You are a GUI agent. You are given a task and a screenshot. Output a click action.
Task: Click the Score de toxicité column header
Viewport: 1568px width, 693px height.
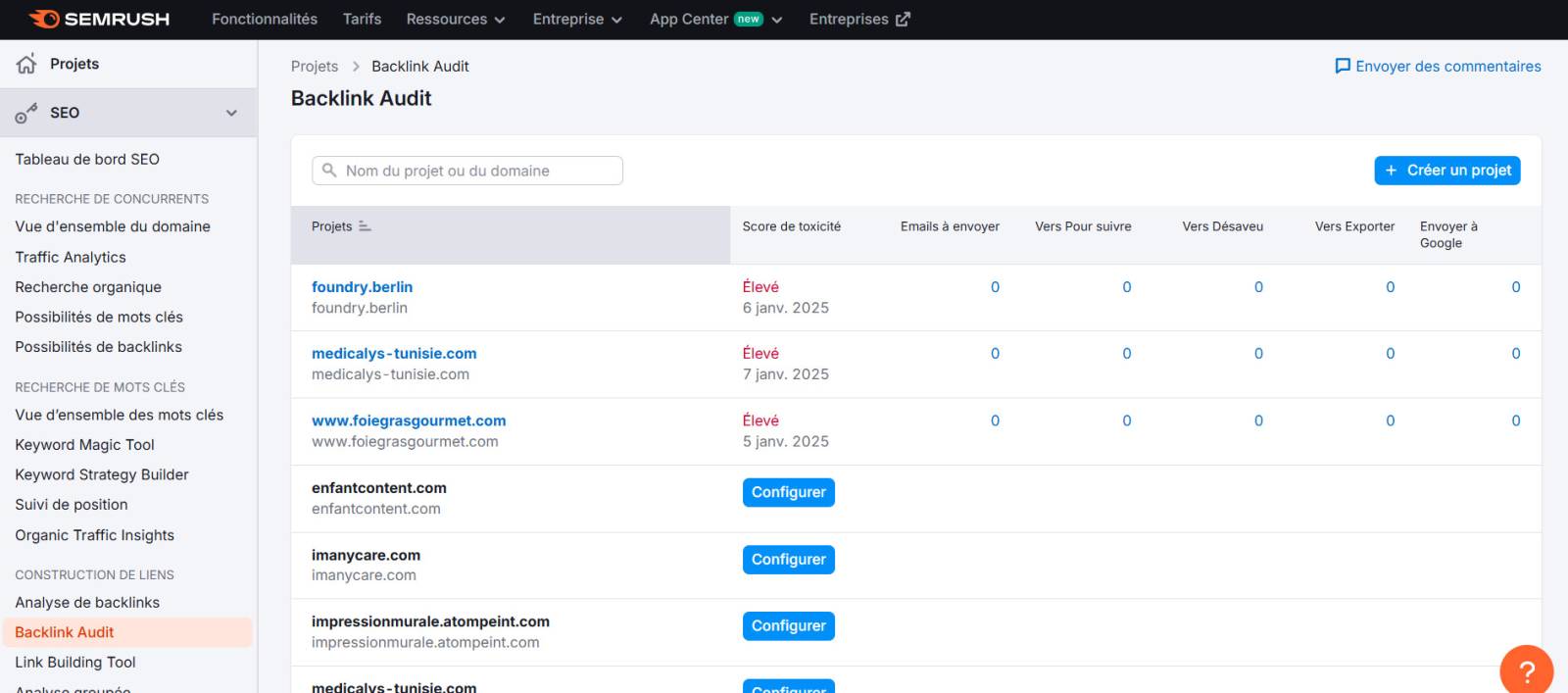[791, 226]
